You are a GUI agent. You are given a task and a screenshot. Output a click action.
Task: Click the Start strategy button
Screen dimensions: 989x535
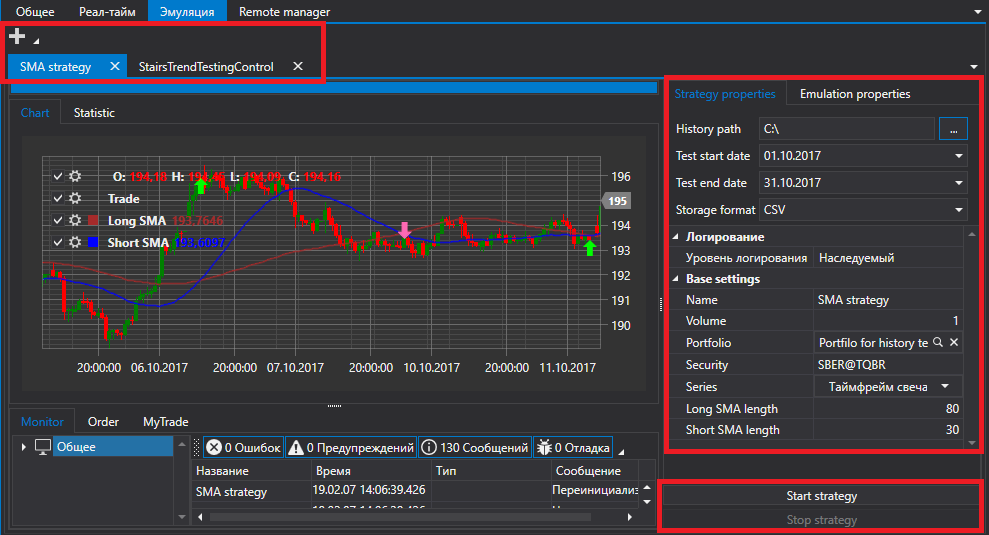[x=821, y=496]
